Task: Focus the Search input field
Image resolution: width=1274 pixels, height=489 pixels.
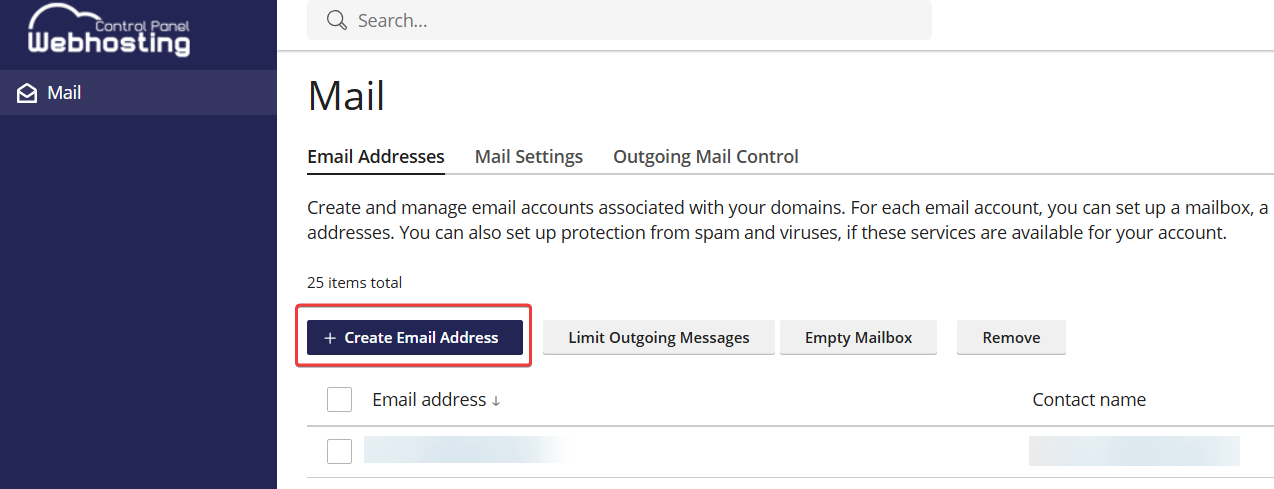Action: pos(630,20)
